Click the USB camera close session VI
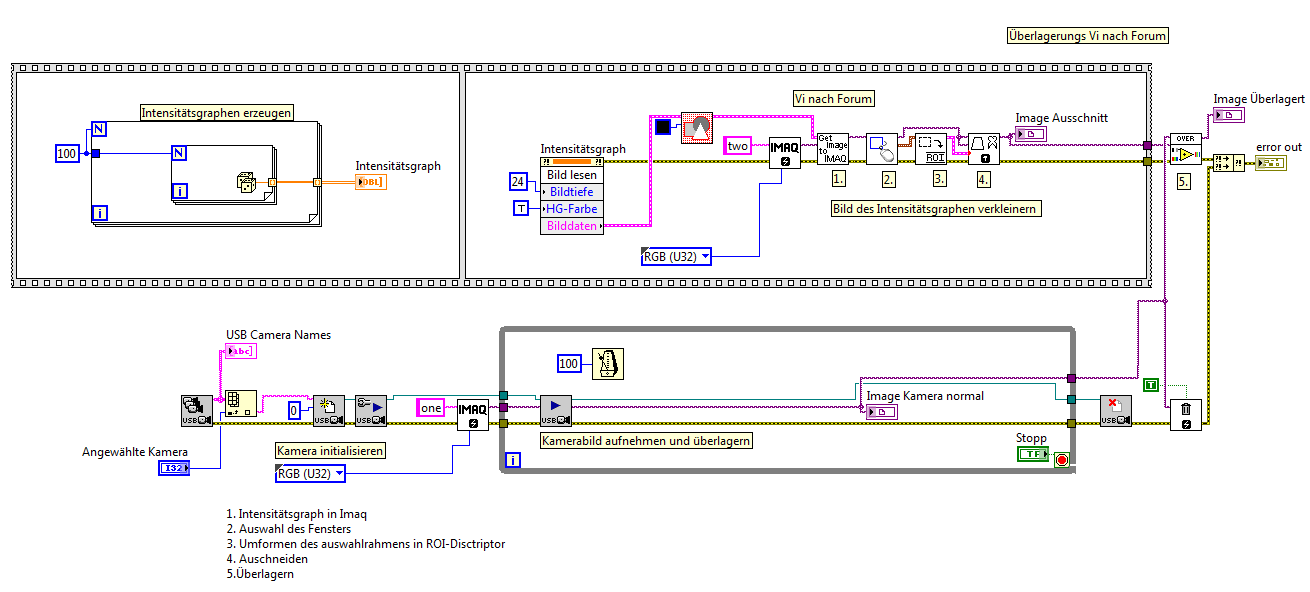This screenshot has width=1310, height=592. point(1116,410)
